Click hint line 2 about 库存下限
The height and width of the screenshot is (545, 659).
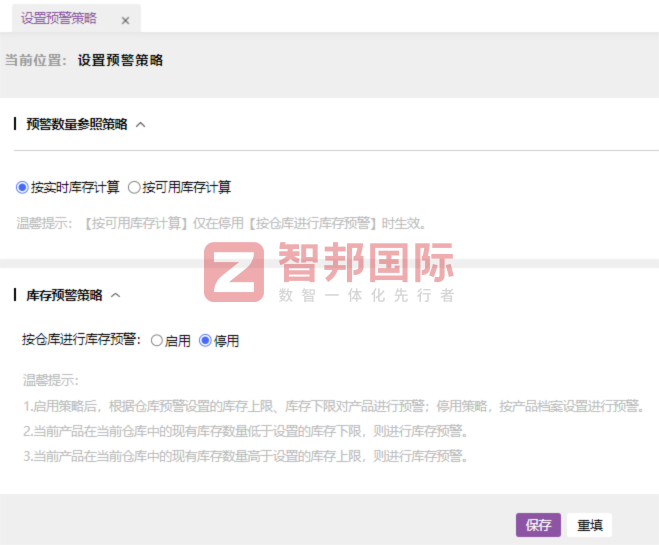(245, 432)
